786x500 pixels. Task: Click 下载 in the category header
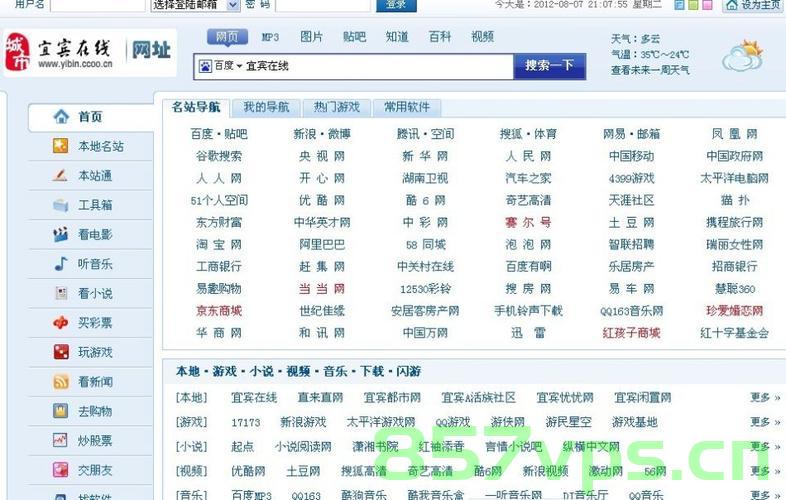tap(371, 371)
